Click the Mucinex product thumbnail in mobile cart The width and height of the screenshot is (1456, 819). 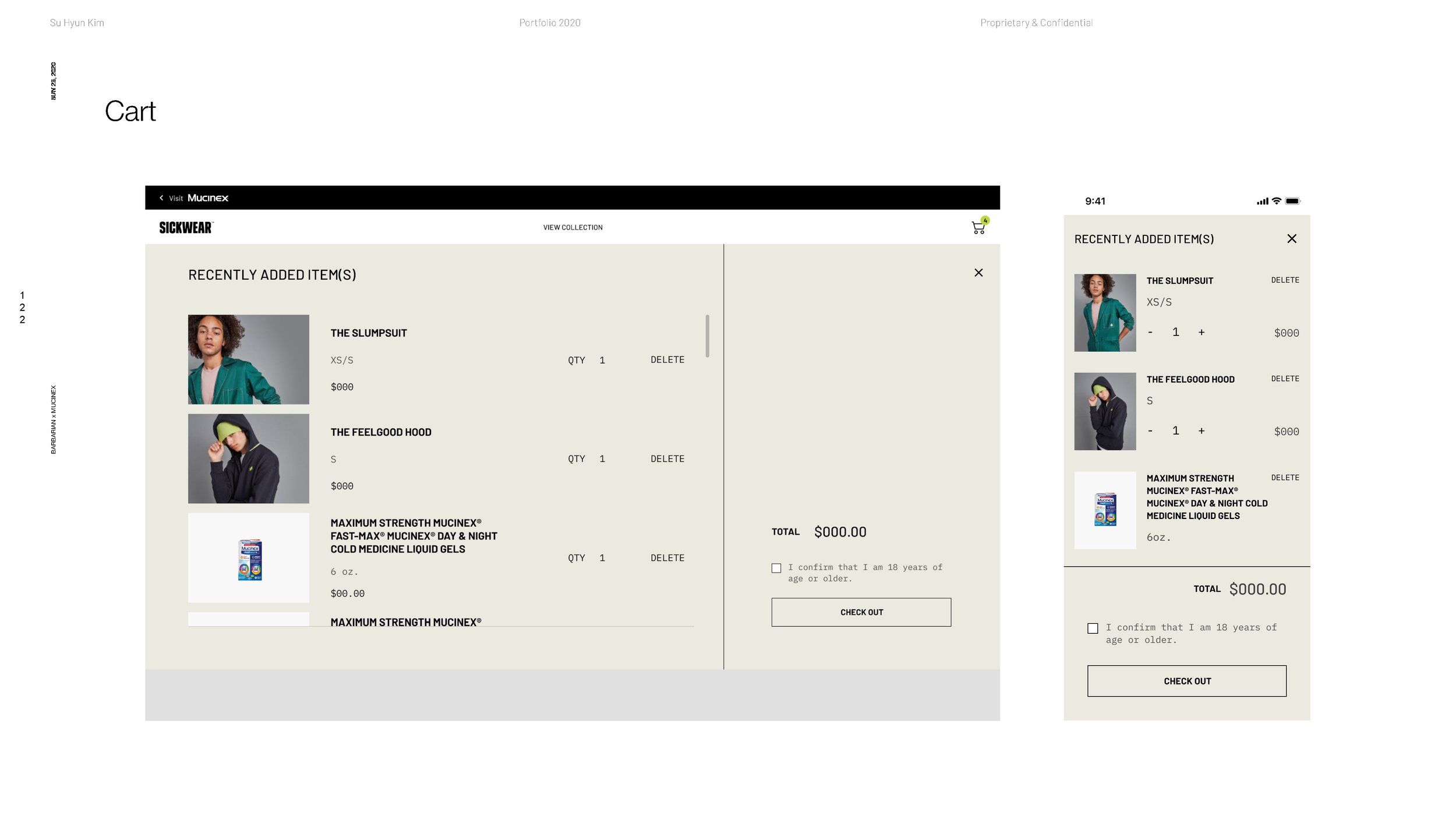[x=1105, y=510]
